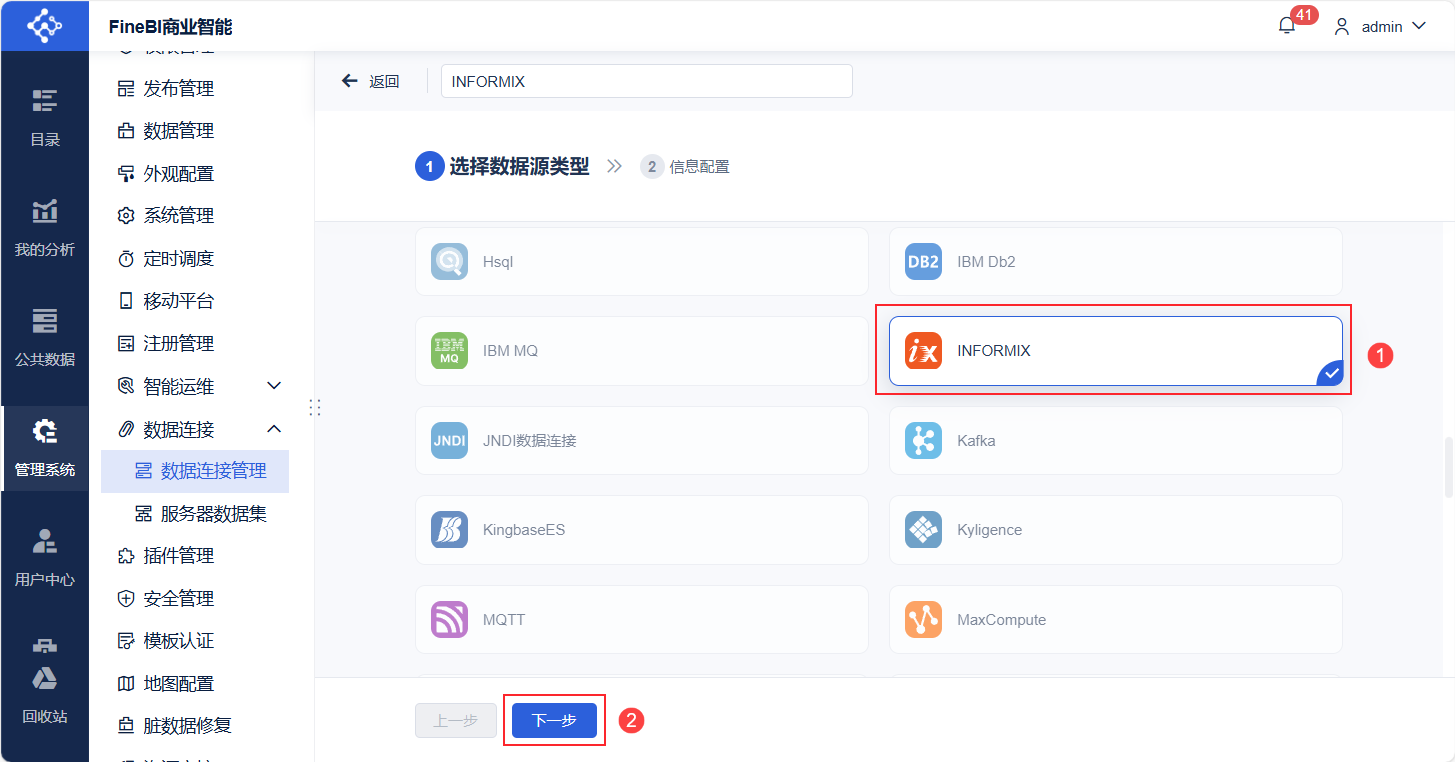Click the sidebar resize drag handle

coord(315,407)
